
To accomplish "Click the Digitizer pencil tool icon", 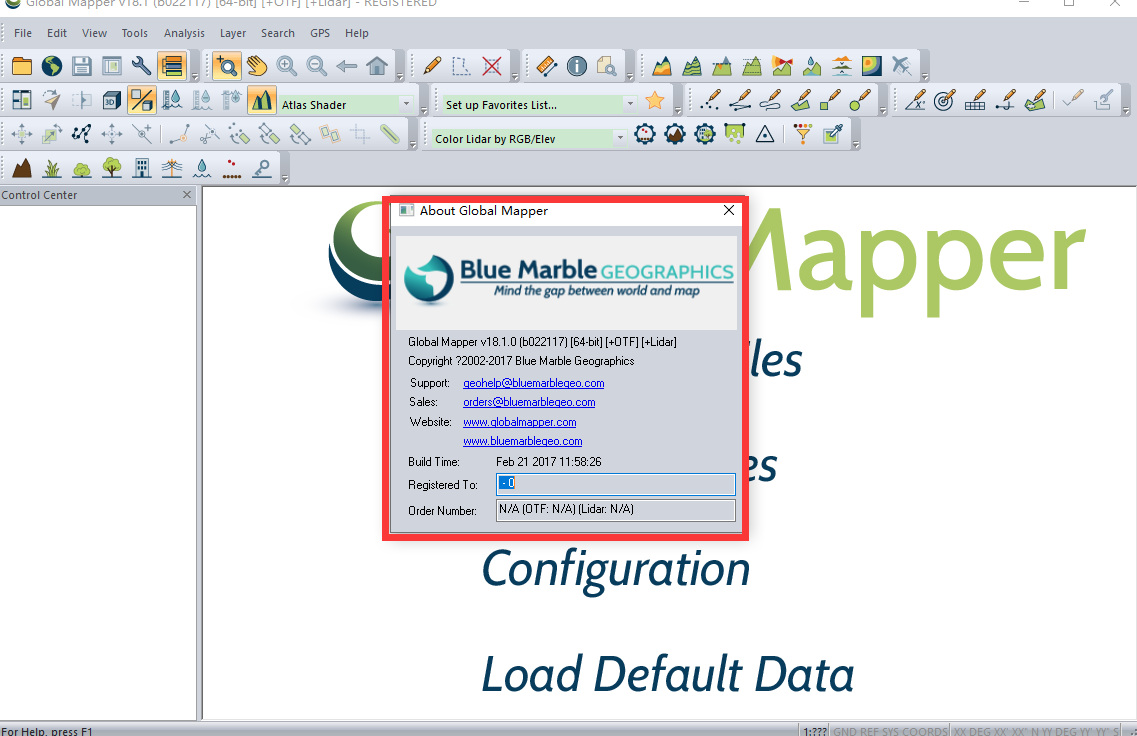I will (432, 66).
